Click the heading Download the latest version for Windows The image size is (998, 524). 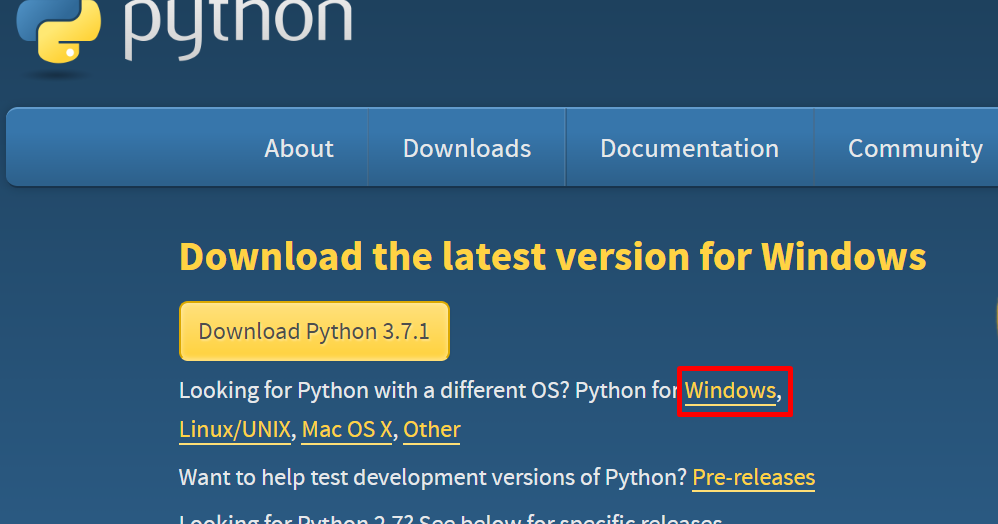pos(552,256)
